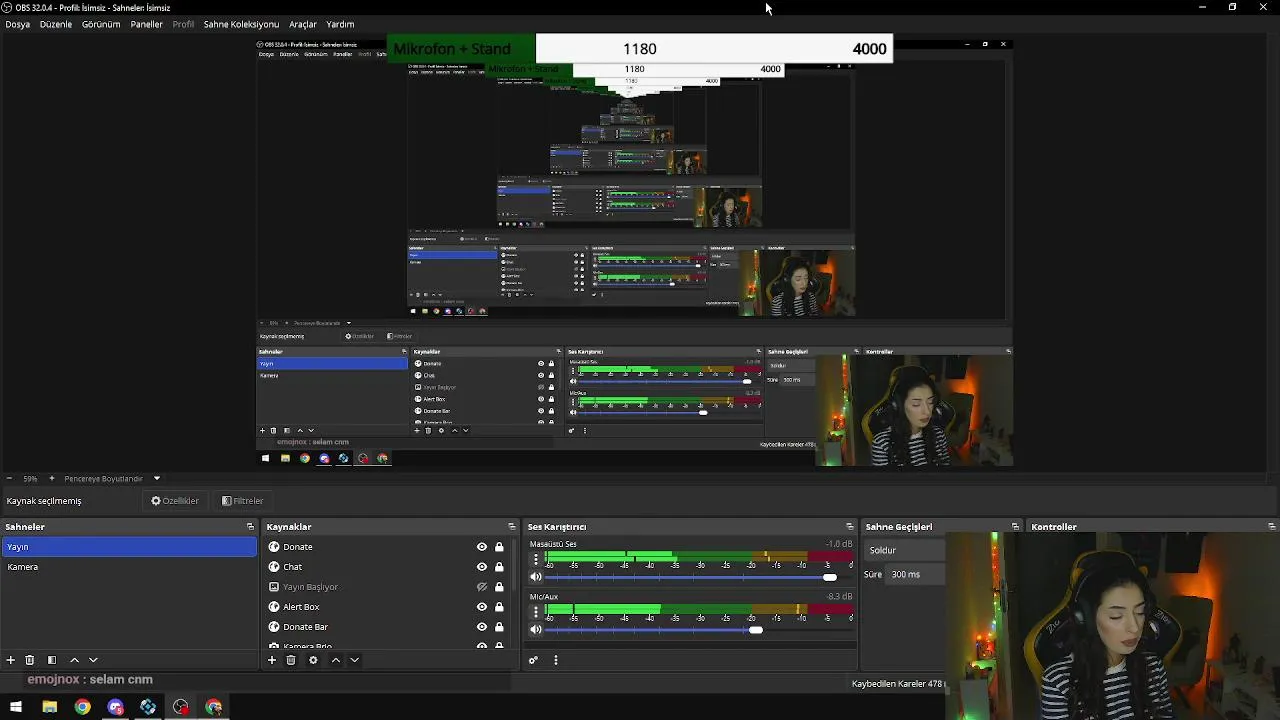This screenshot has width=1280, height=720.
Task: Click Kaybedilen Kareler status bar text
Action: (x=897, y=684)
